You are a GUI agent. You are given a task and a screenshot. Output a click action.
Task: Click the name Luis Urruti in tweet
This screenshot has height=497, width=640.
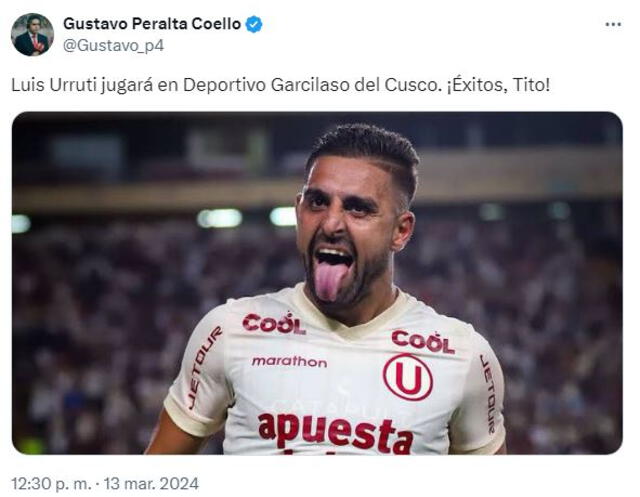pyautogui.click(x=54, y=85)
